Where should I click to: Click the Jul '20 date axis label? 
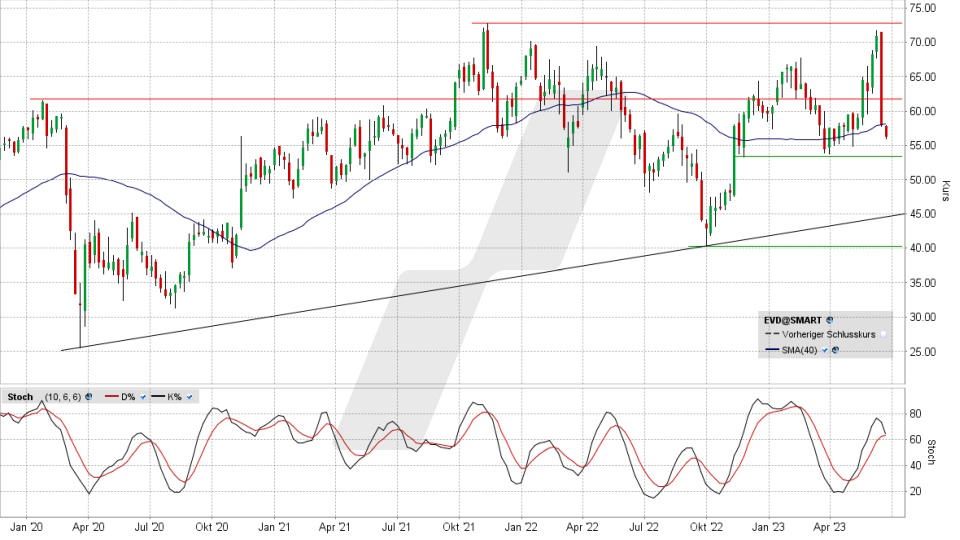point(149,527)
